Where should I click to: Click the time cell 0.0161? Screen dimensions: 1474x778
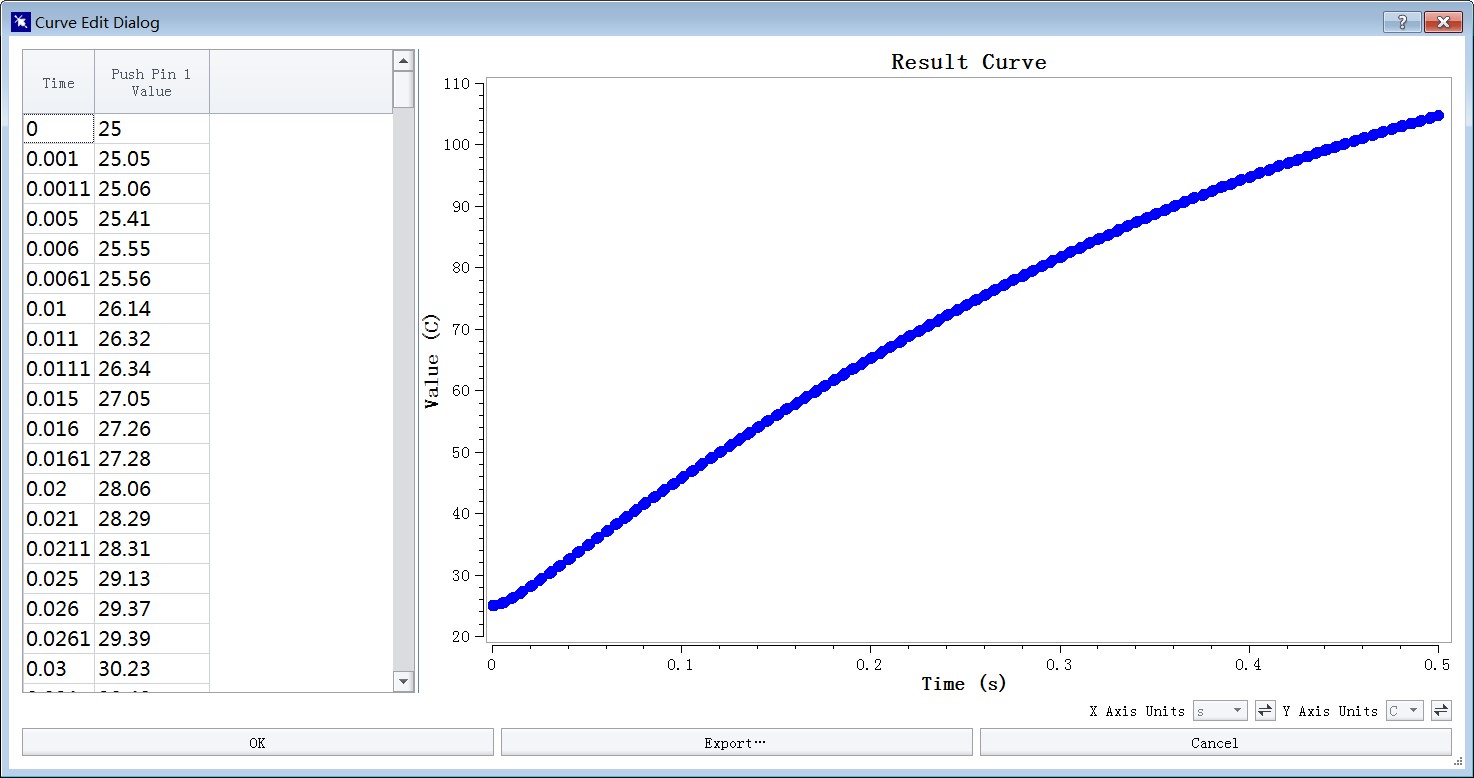click(59, 459)
